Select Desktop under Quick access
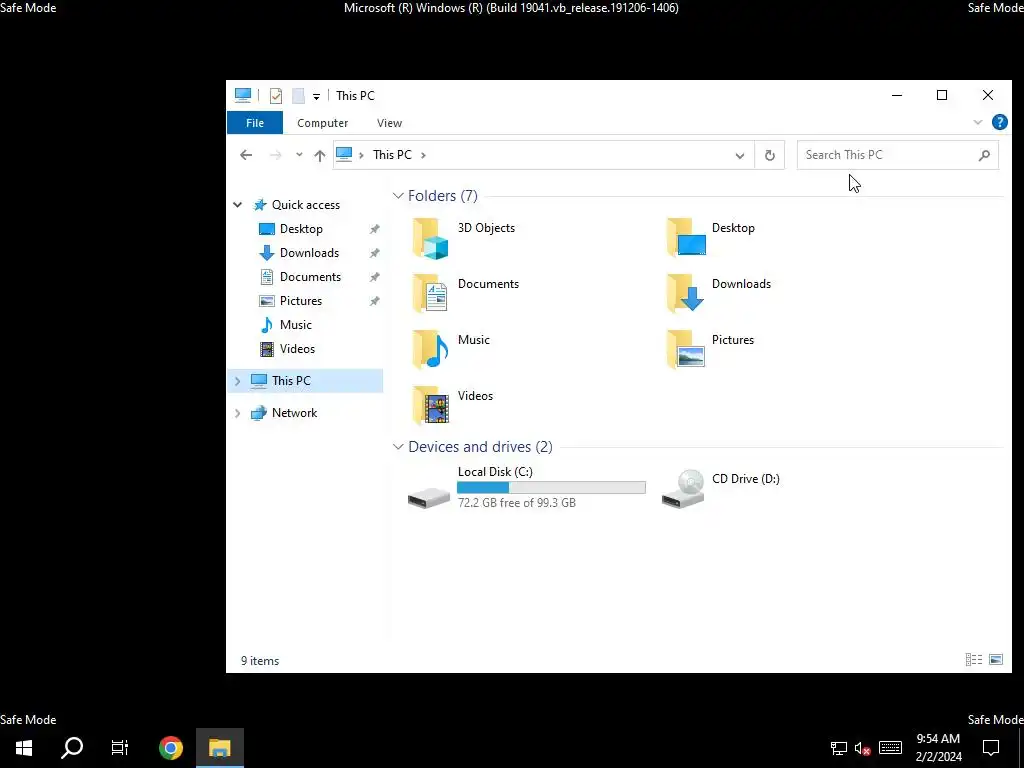The image size is (1024, 768). click(301, 229)
